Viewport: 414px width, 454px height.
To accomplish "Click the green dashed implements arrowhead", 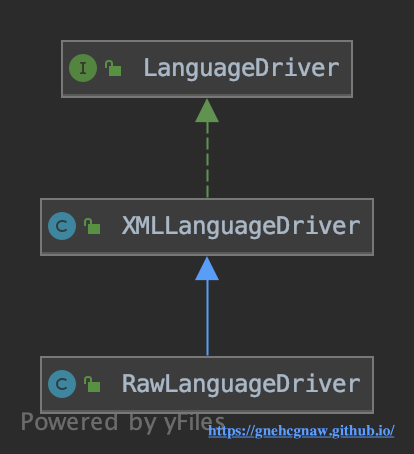I will coord(207,111).
